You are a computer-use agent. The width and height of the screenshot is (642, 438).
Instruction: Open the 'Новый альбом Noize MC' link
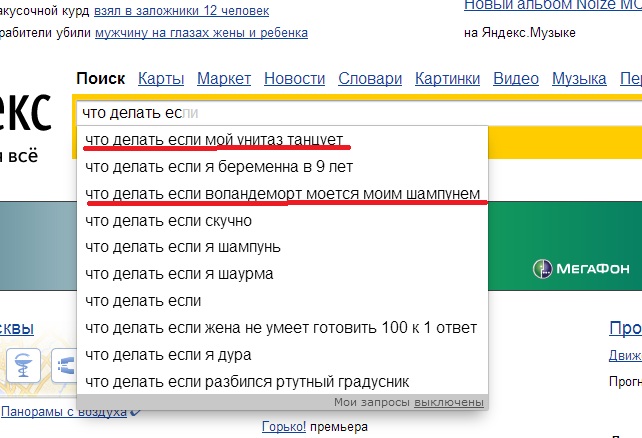(x=553, y=5)
